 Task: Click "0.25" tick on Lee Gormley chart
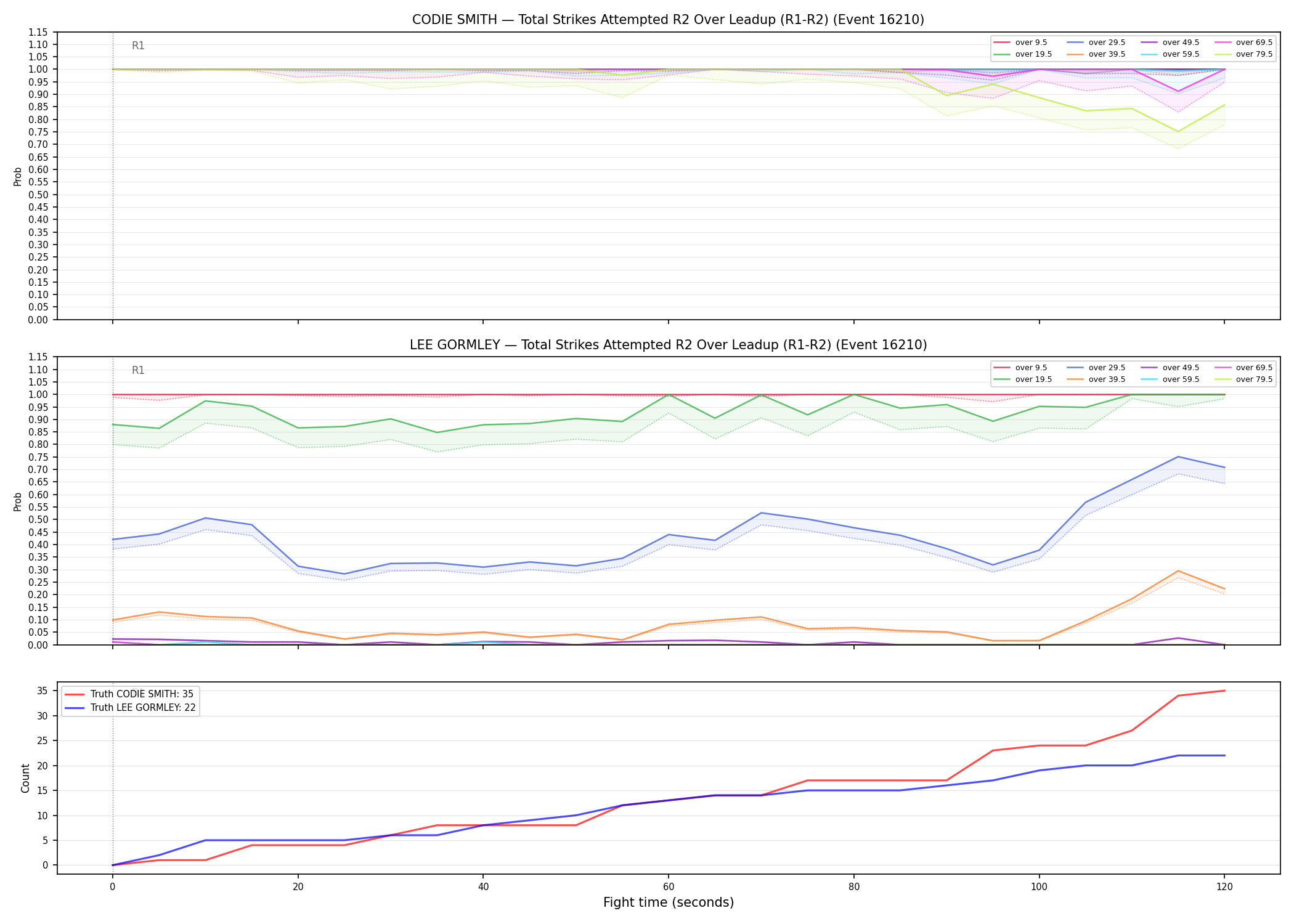pos(39,582)
